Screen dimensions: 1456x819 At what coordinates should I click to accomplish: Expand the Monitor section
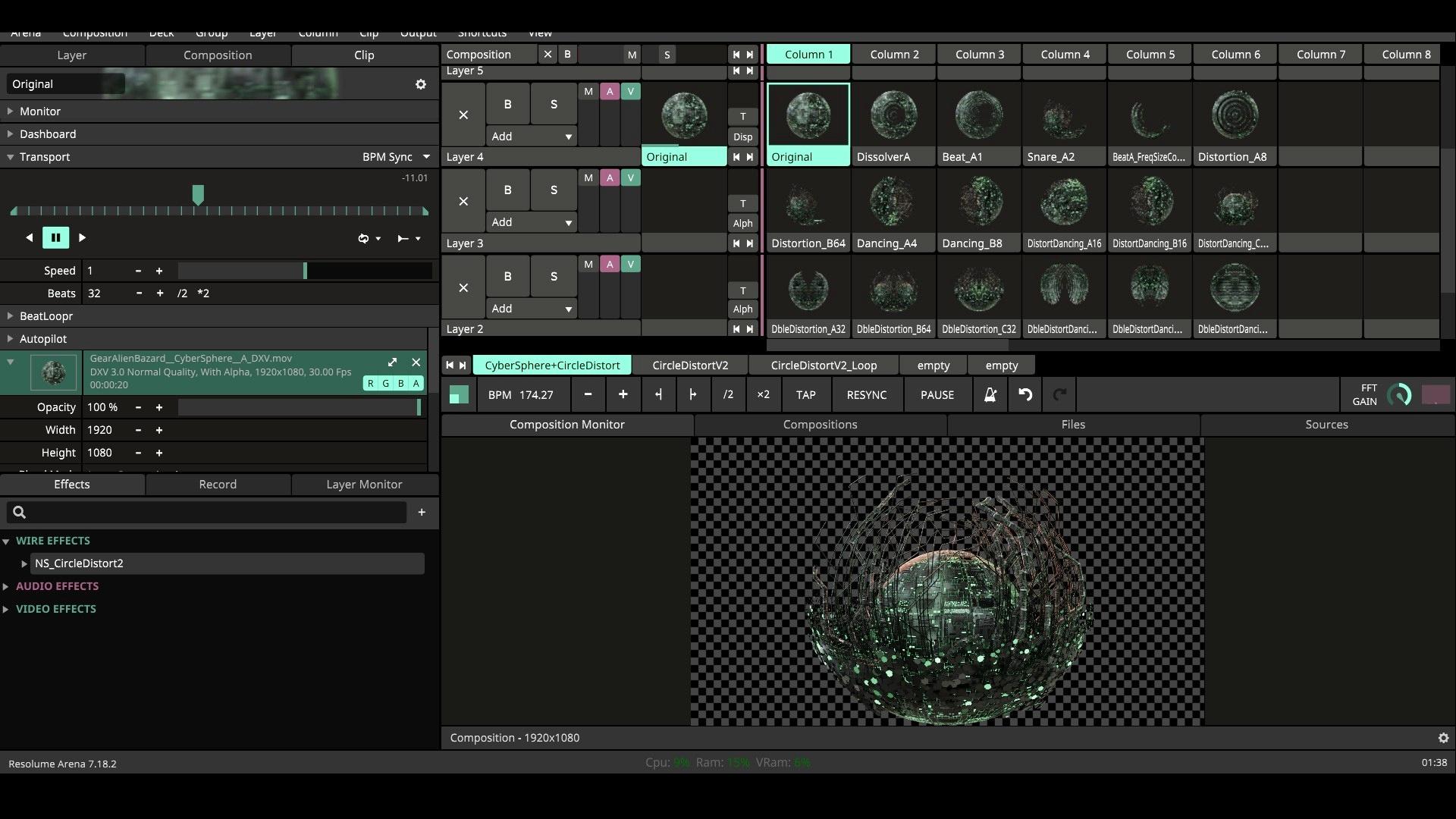tap(11, 111)
